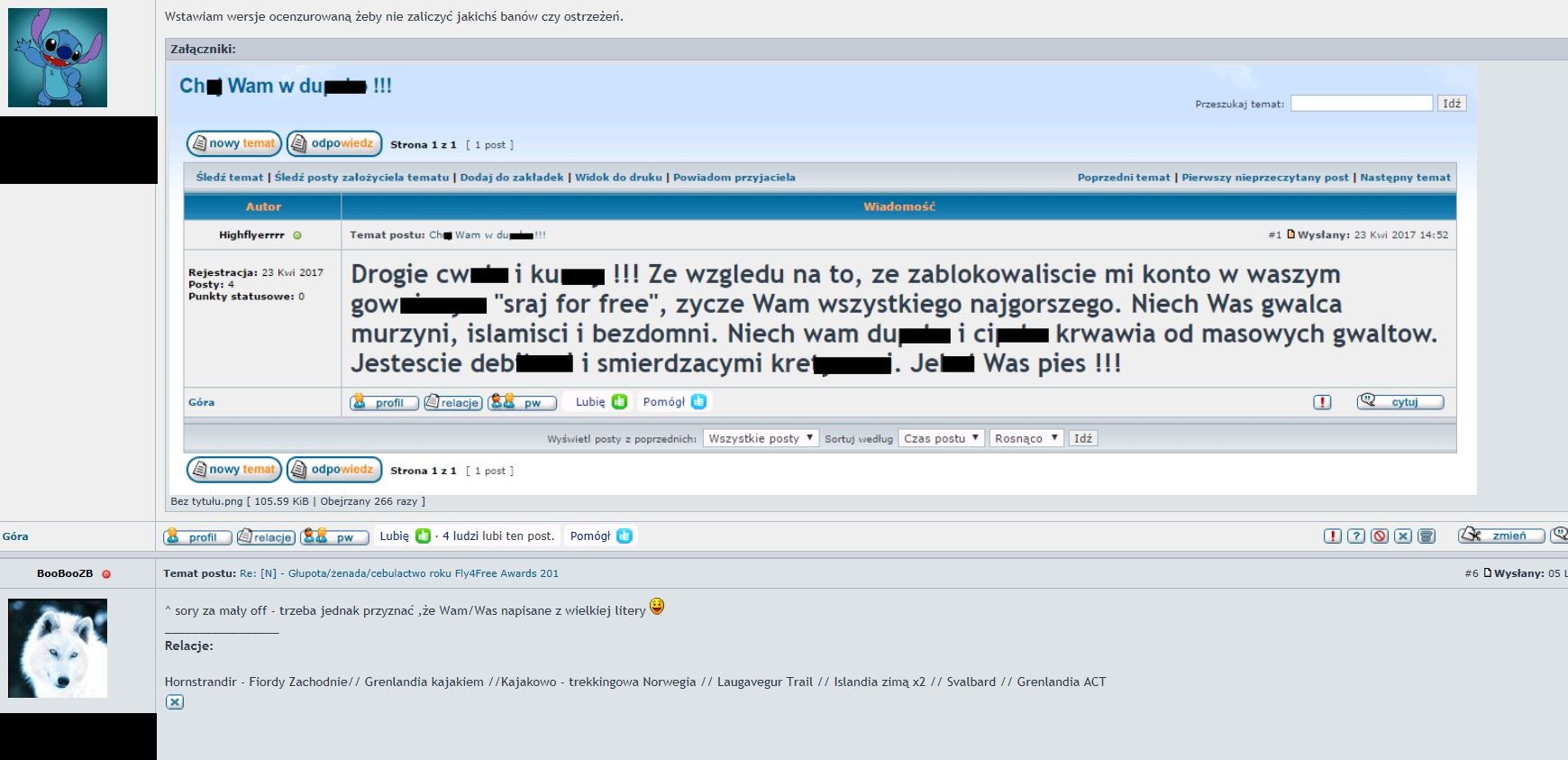Click the small X icon under BooBooZB's signature
Image resolution: width=1568 pixels, height=760 pixels.
(x=175, y=702)
